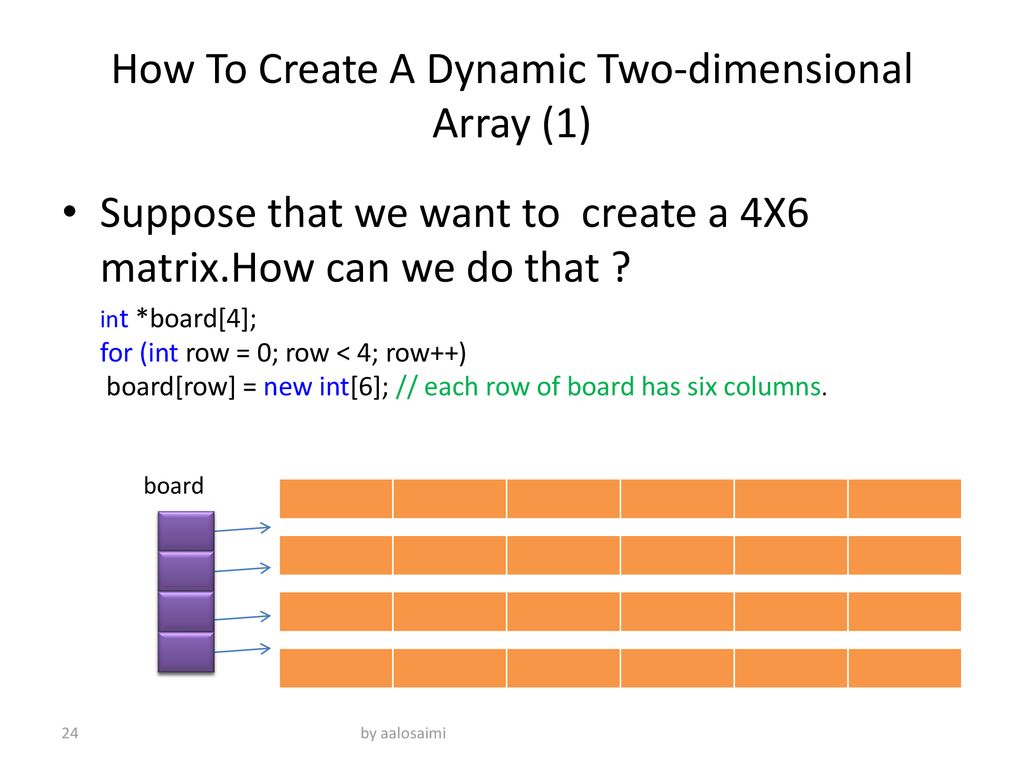Select the bottom purple board pointer block
Viewport: 1024px width, 768px height.
coord(186,652)
